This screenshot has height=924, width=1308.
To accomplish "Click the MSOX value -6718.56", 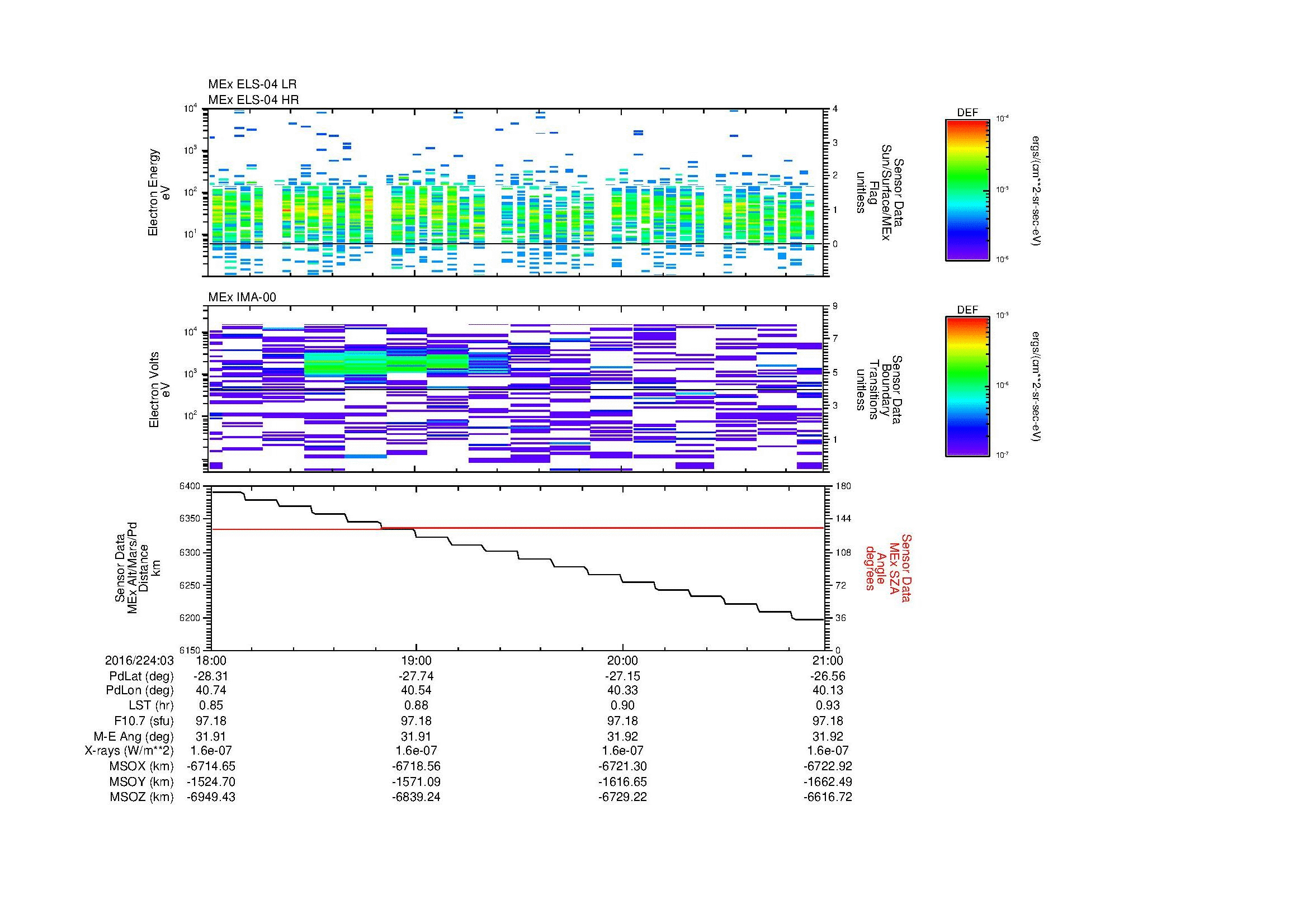I will tap(417, 766).
